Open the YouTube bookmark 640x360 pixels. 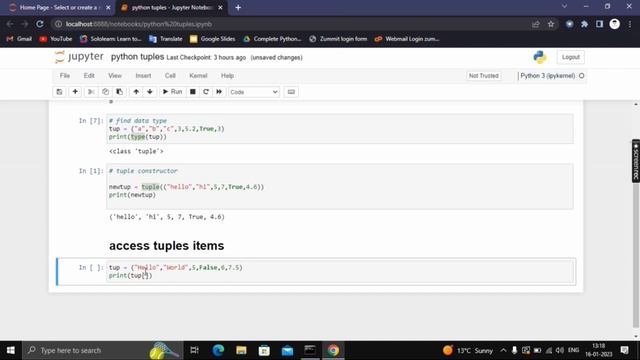point(56,39)
